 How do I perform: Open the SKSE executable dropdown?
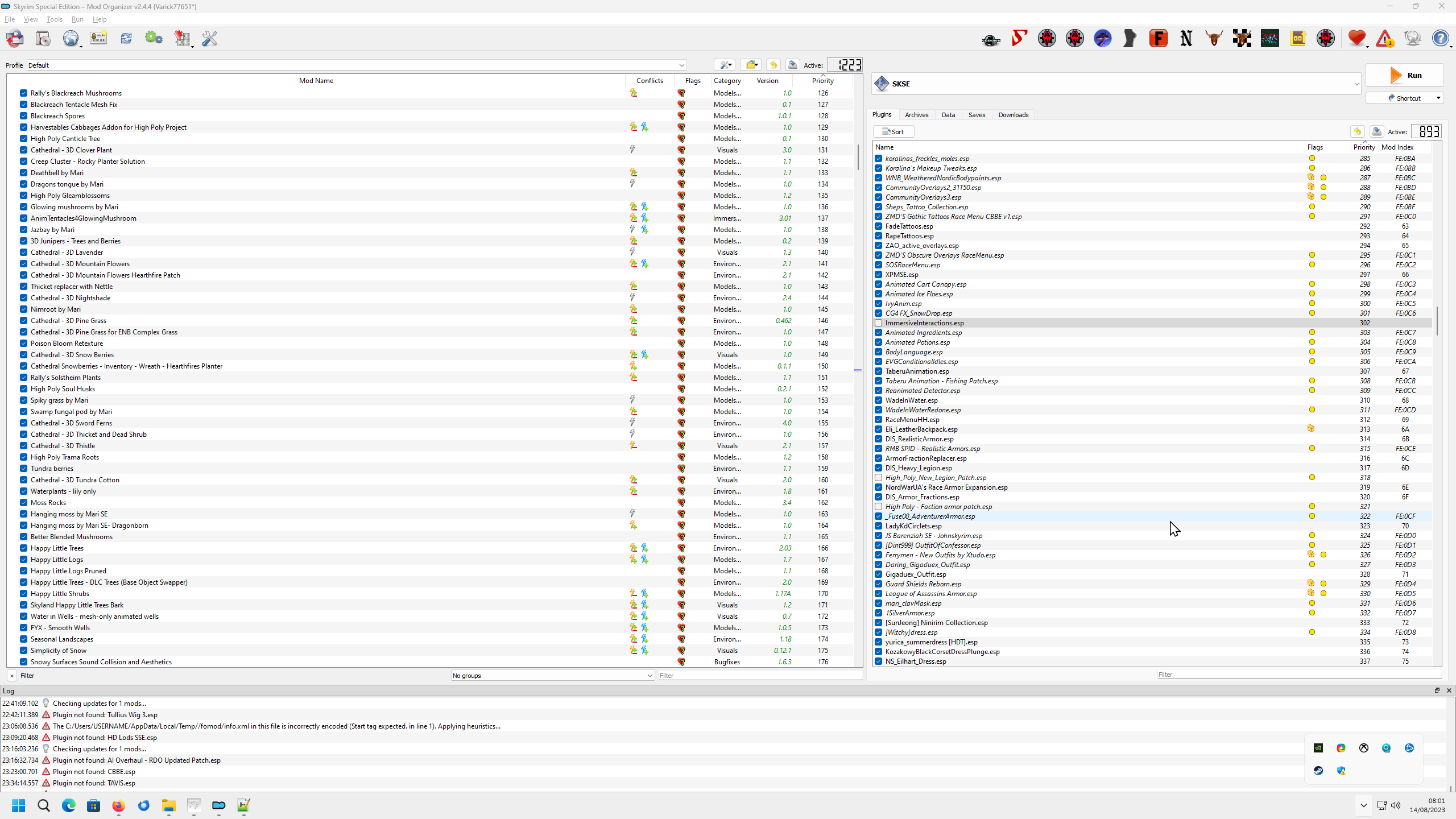pyautogui.click(x=1356, y=84)
